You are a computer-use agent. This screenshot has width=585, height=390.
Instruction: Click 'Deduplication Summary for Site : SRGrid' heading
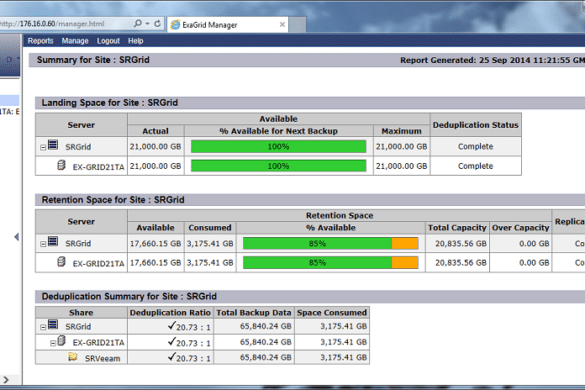129,297
